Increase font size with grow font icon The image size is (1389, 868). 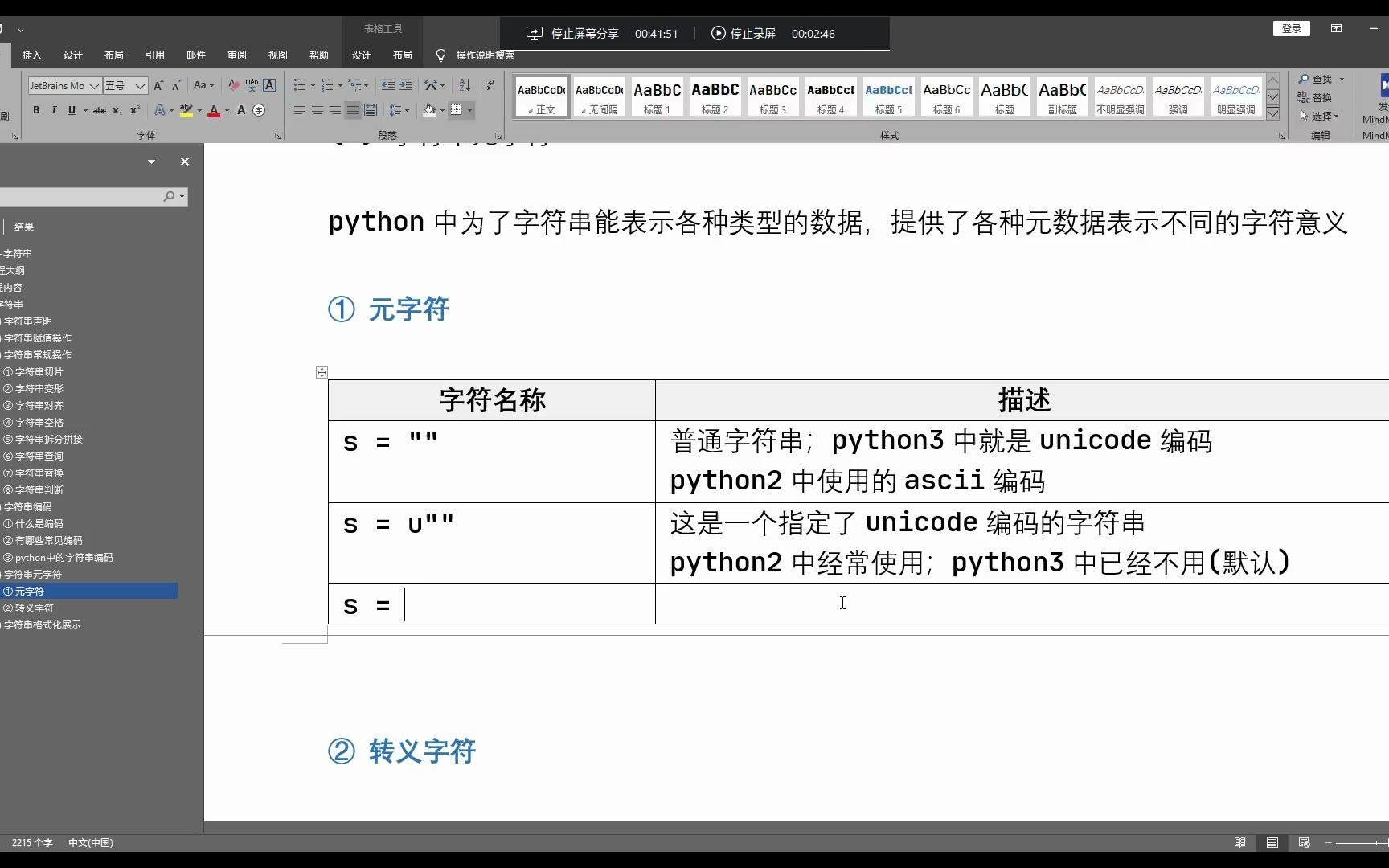pos(158,85)
